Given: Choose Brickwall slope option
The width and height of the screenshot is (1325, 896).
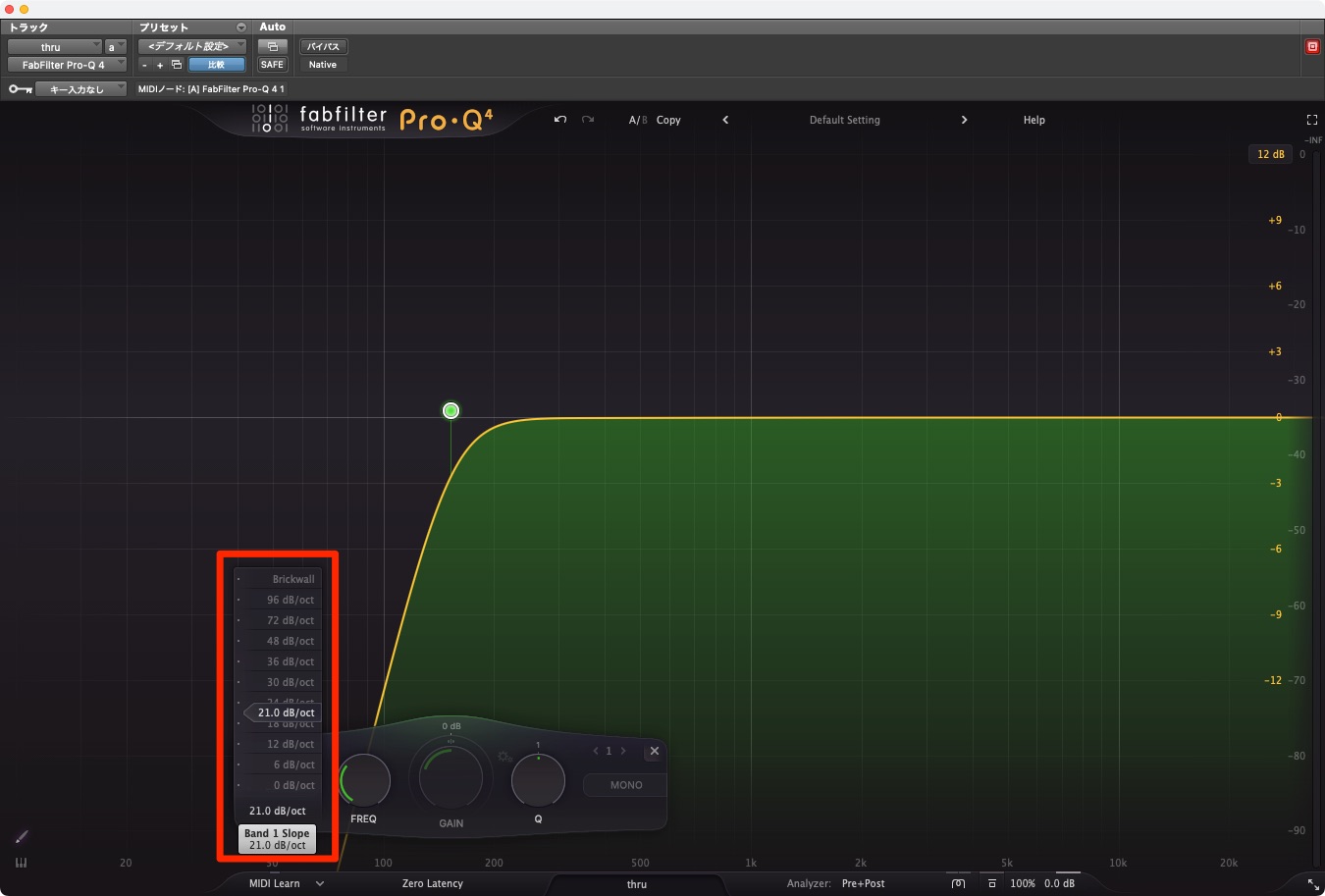Looking at the screenshot, I should click(279, 579).
